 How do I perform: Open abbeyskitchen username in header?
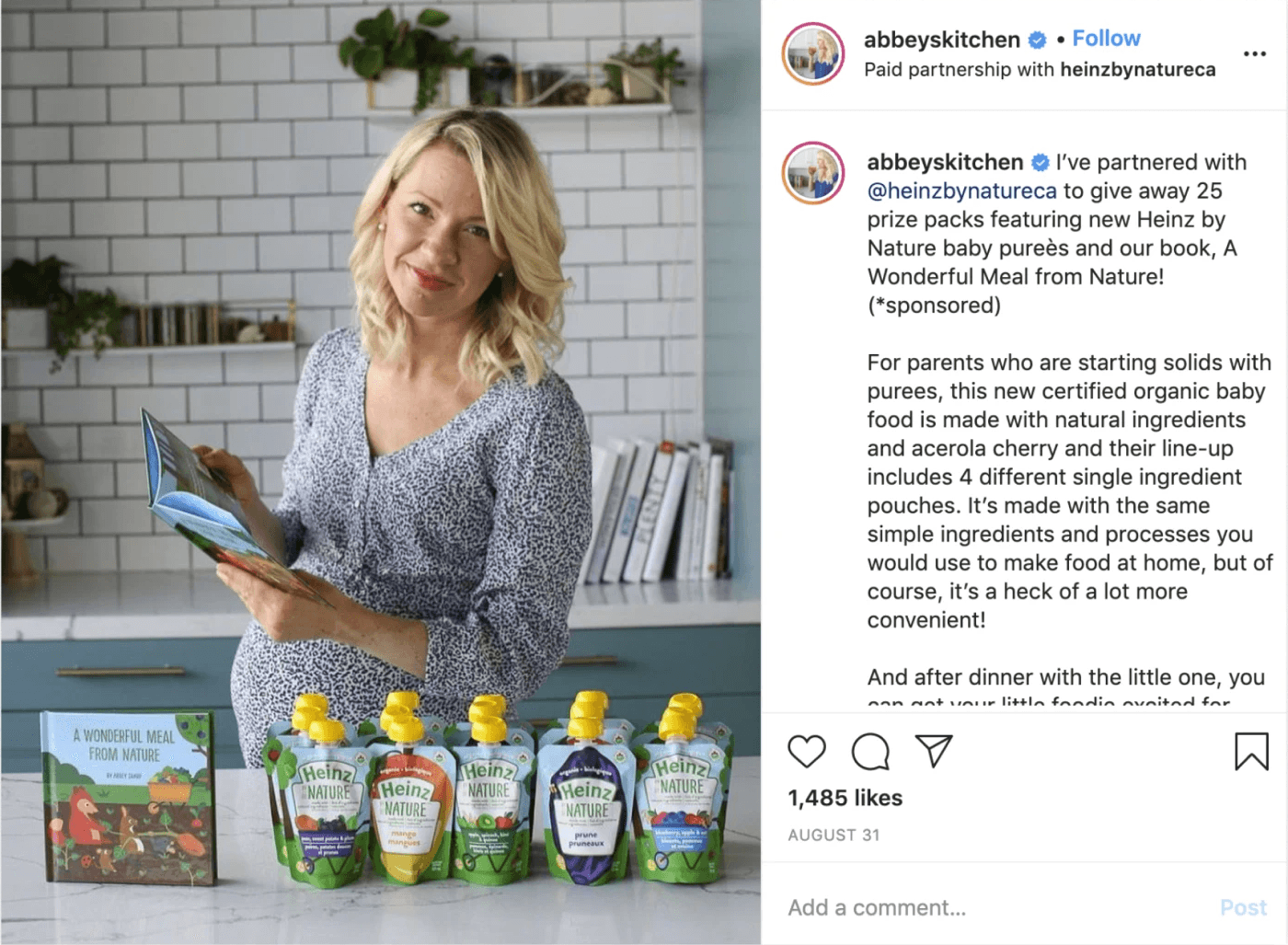pyautogui.click(x=942, y=40)
